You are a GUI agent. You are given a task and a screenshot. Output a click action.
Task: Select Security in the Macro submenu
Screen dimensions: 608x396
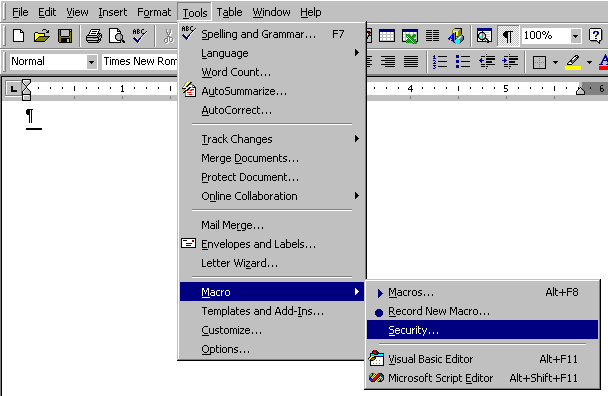click(482, 330)
